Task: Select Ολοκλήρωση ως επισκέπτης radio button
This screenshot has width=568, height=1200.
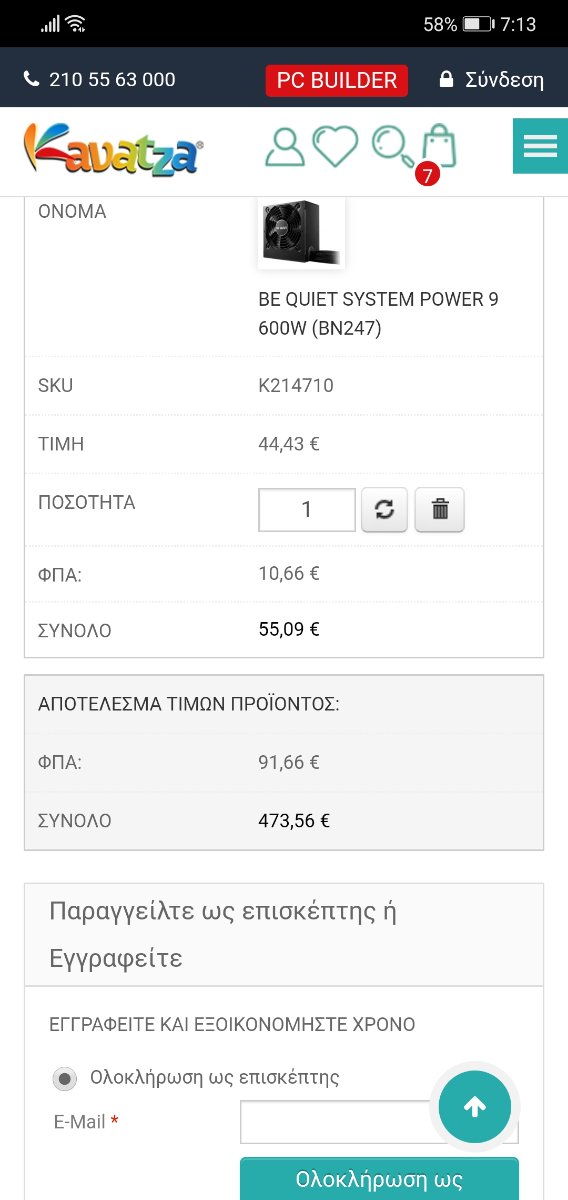Action: (x=65, y=1078)
